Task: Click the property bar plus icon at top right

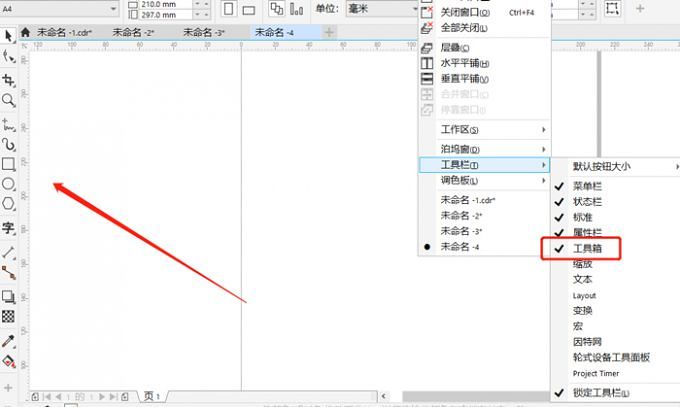Action: click(640, 8)
